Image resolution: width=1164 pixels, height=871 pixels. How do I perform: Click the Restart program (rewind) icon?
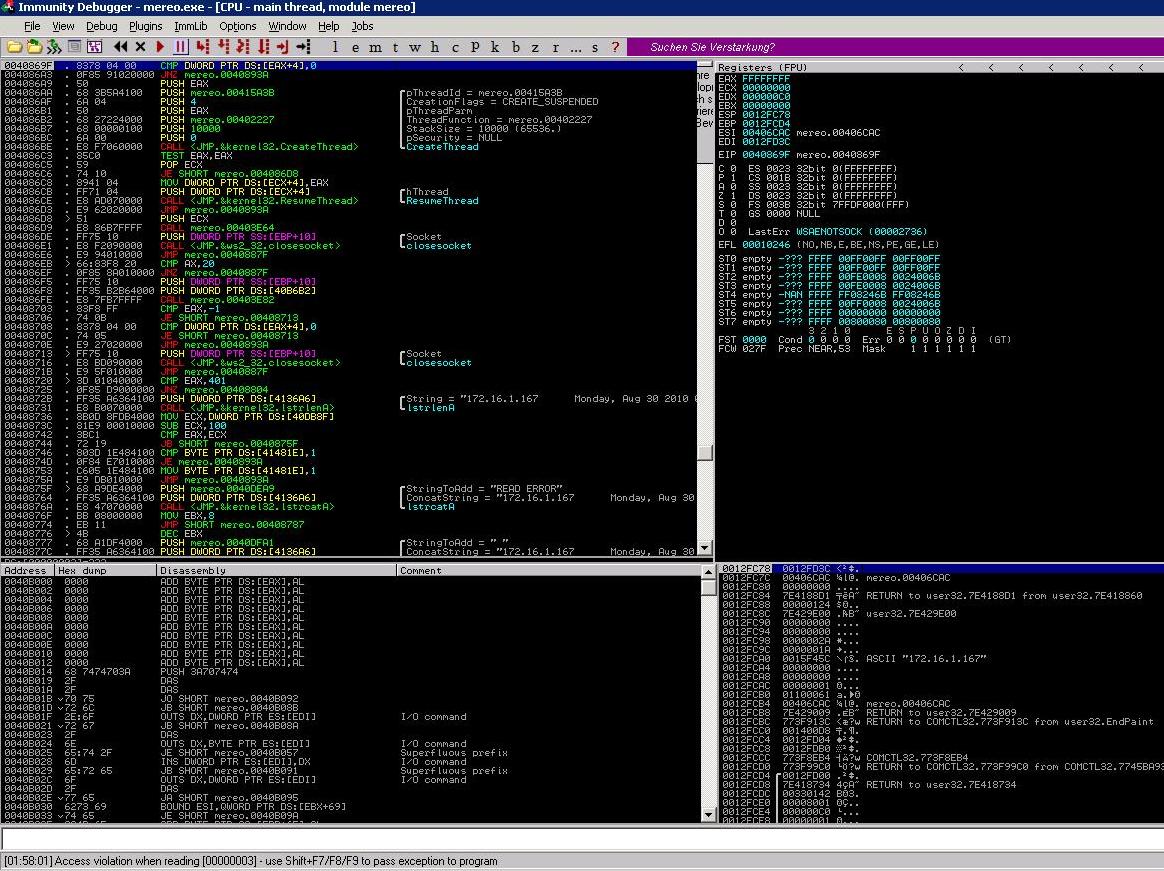[120, 47]
